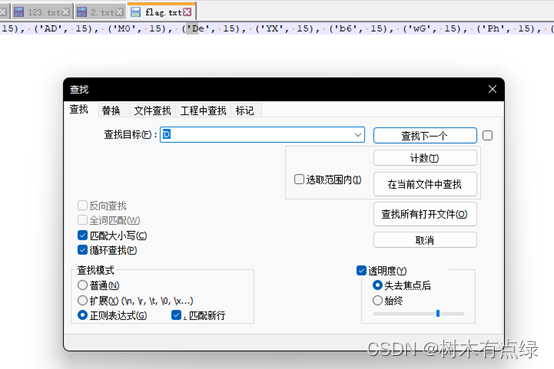Image resolution: width=554 pixels, height=369 pixels.
Task: Click the 'Ph' text in the editor
Action: [x=493, y=28]
